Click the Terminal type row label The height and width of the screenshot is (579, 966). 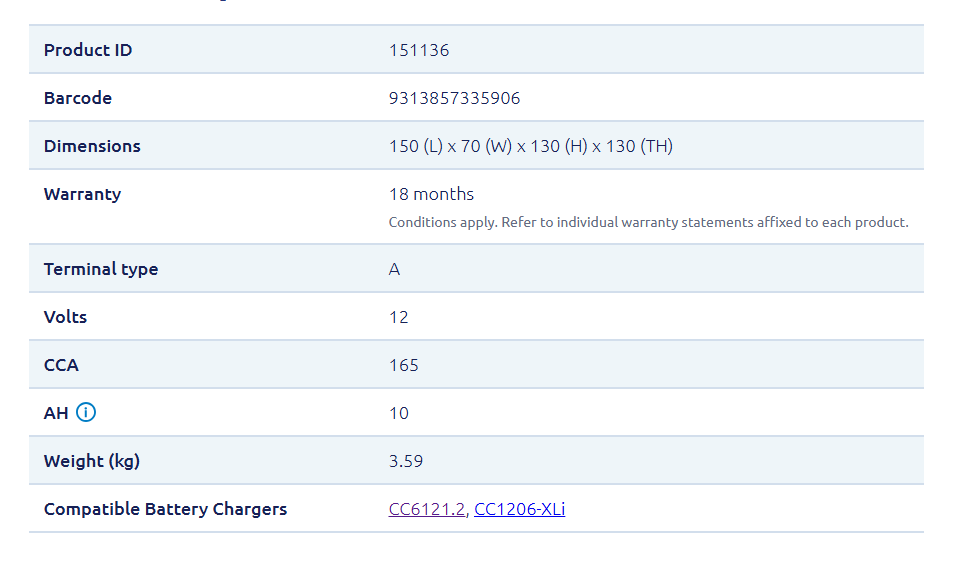click(x=101, y=269)
